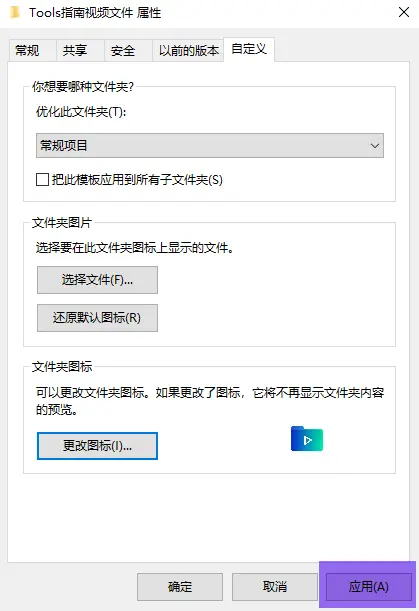Click the dropdown chevron arrow for folder type

[x=375, y=146]
